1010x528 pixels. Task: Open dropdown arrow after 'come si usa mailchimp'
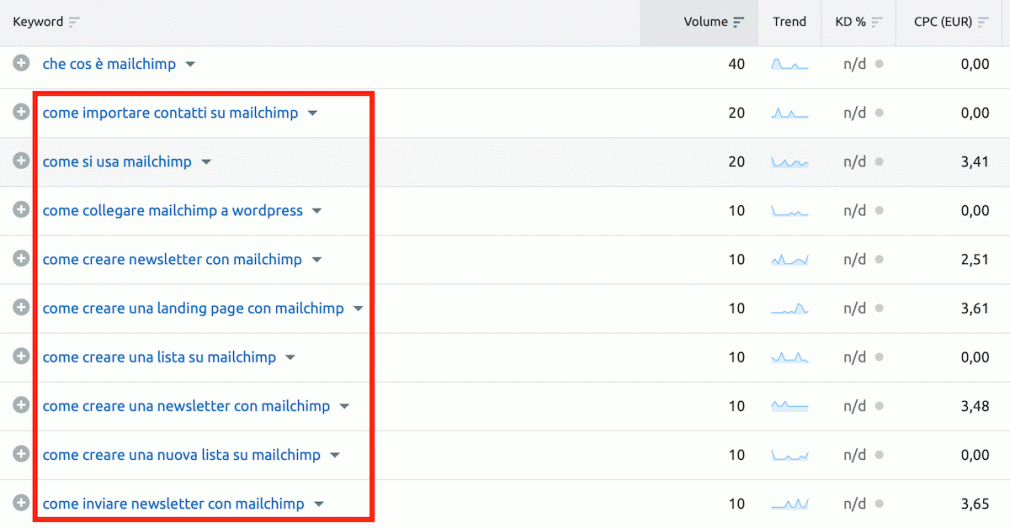[206, 162]
